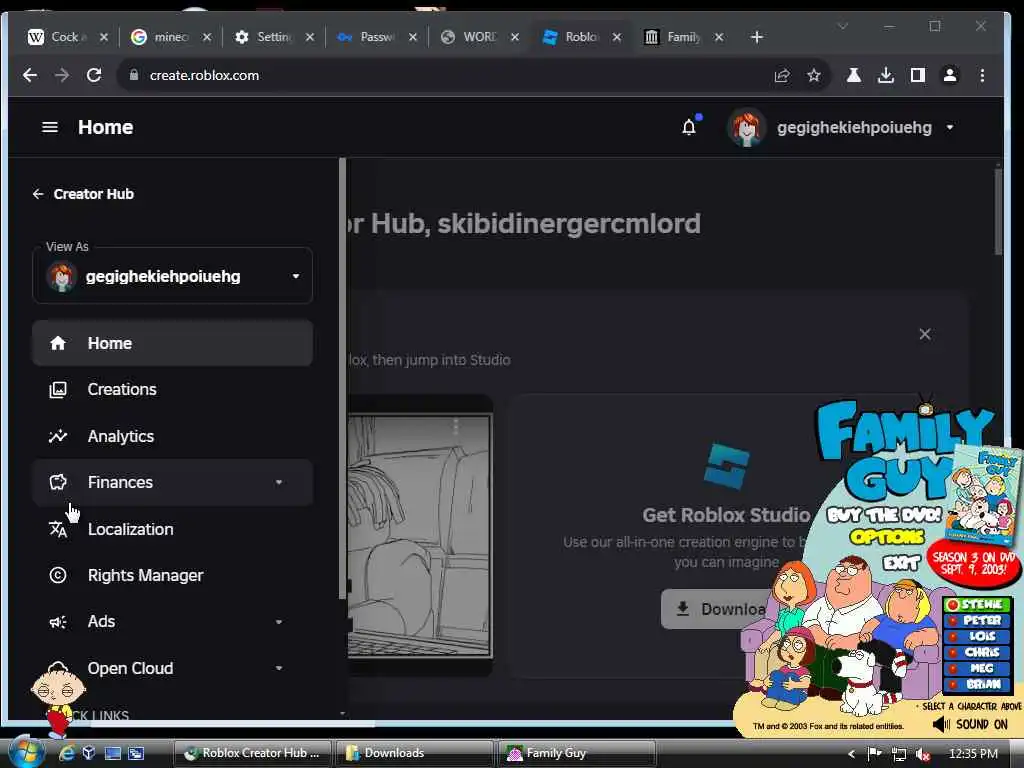Viewport: 1024px width, 768px height.
Task: Select BRIAN in Family Guy window
Action: [977, 684]
